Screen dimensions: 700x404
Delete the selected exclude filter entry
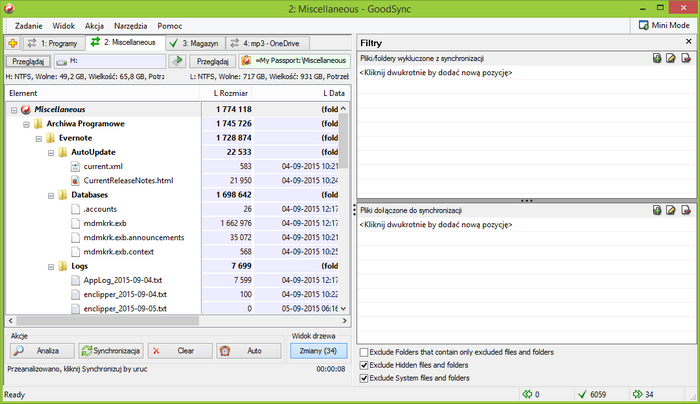click(688, 59)
